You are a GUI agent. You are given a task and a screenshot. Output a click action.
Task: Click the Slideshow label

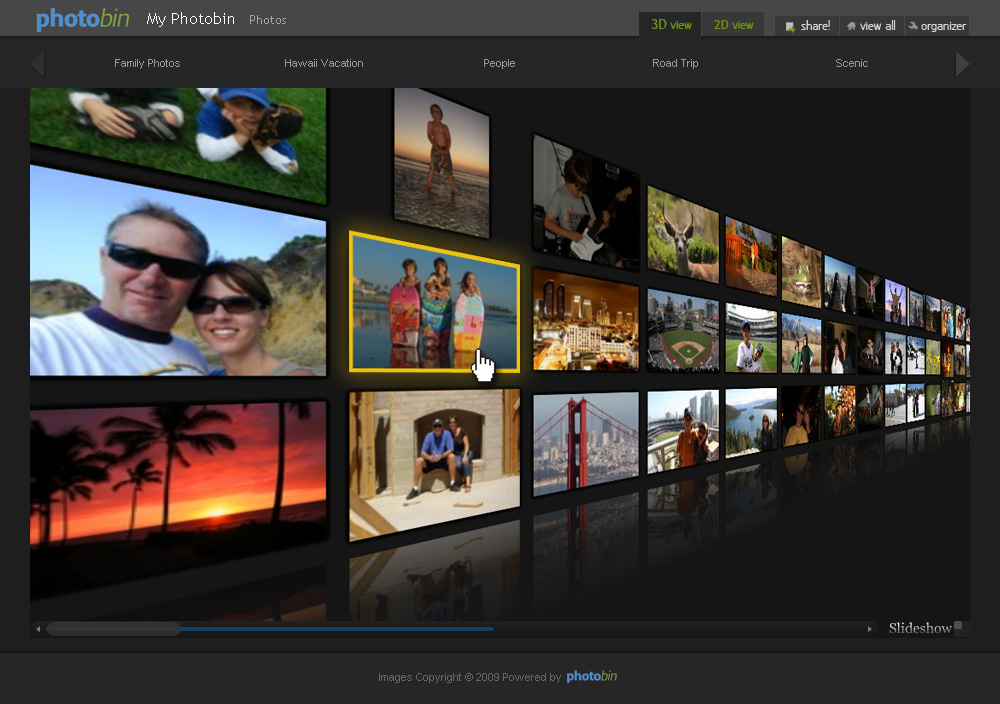click(x=920, y=628)
